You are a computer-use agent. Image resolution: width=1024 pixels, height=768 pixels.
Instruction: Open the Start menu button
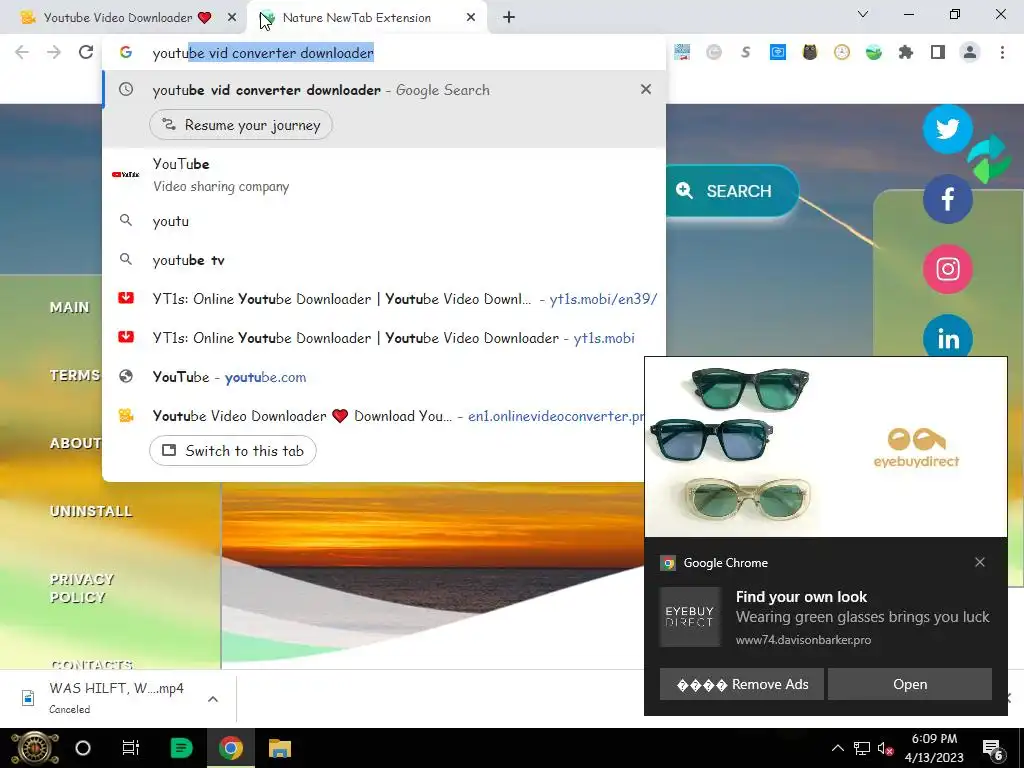click(34, 748)
